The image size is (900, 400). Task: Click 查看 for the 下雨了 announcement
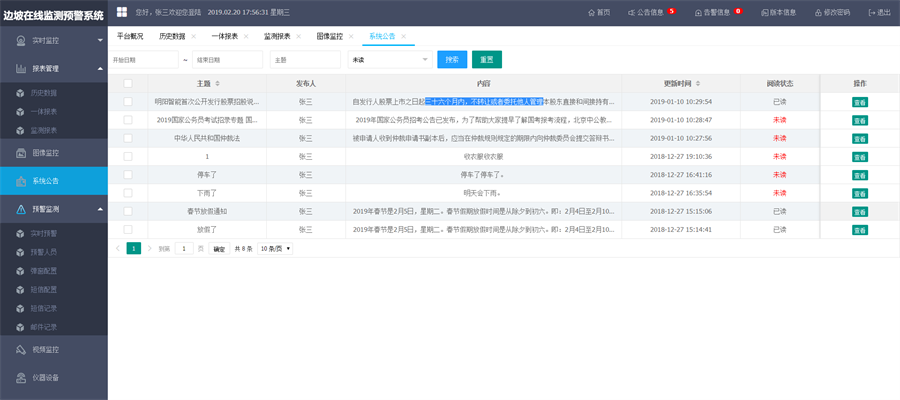pos(860,193)
